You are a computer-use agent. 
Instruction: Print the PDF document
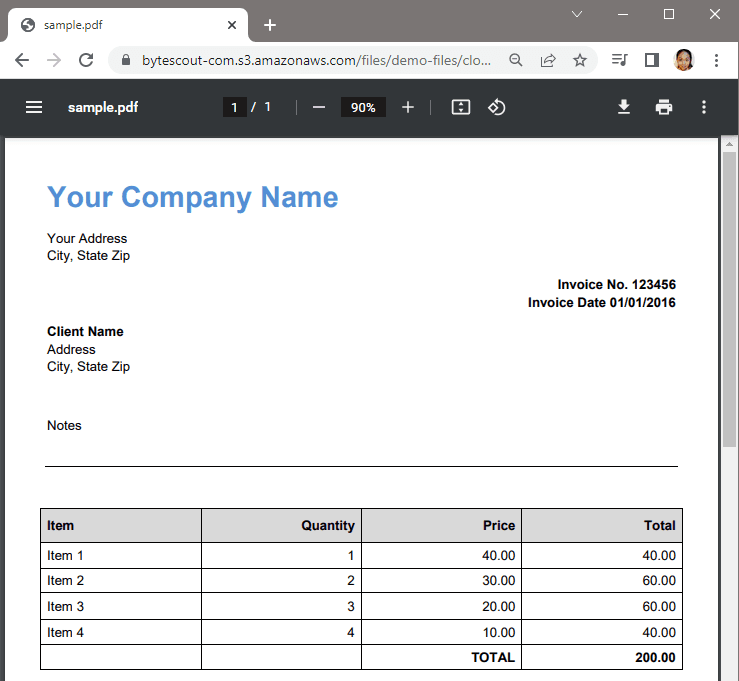point(664,107)
